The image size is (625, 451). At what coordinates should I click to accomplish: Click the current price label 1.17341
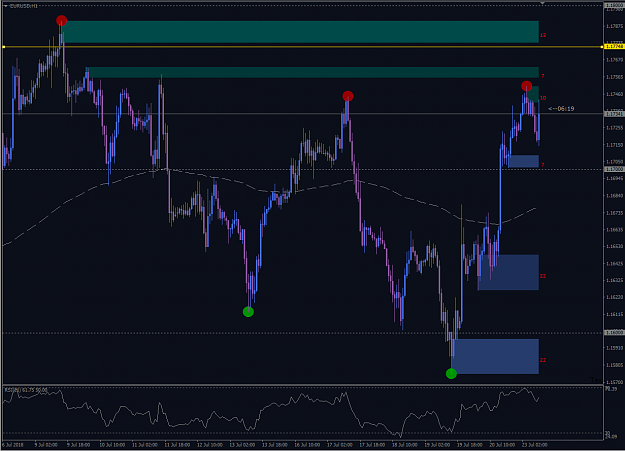(614, 114)
